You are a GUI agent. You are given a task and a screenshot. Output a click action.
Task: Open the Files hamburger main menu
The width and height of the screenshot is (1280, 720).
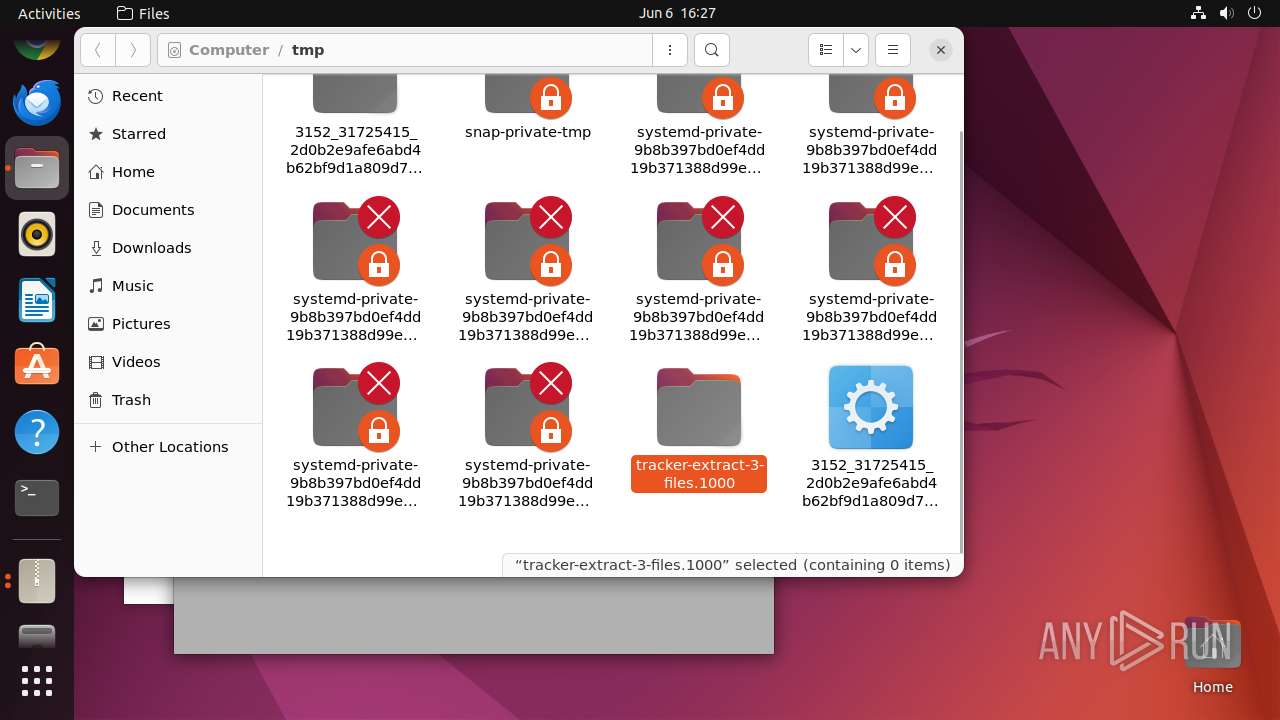[892, 50]
